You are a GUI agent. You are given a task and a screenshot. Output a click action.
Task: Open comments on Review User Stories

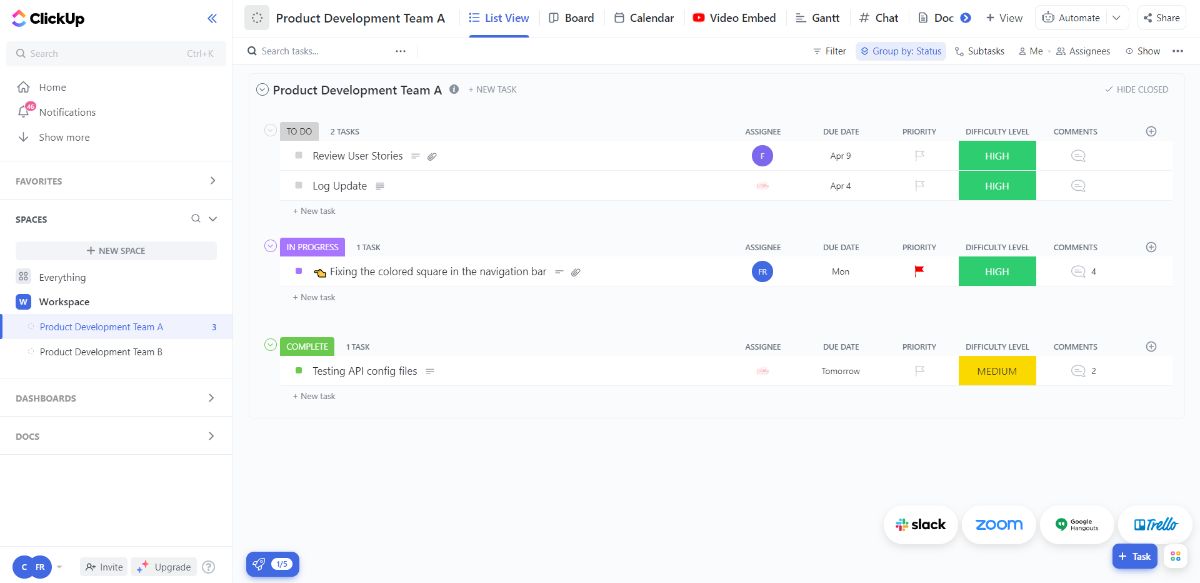(1078, 156)
